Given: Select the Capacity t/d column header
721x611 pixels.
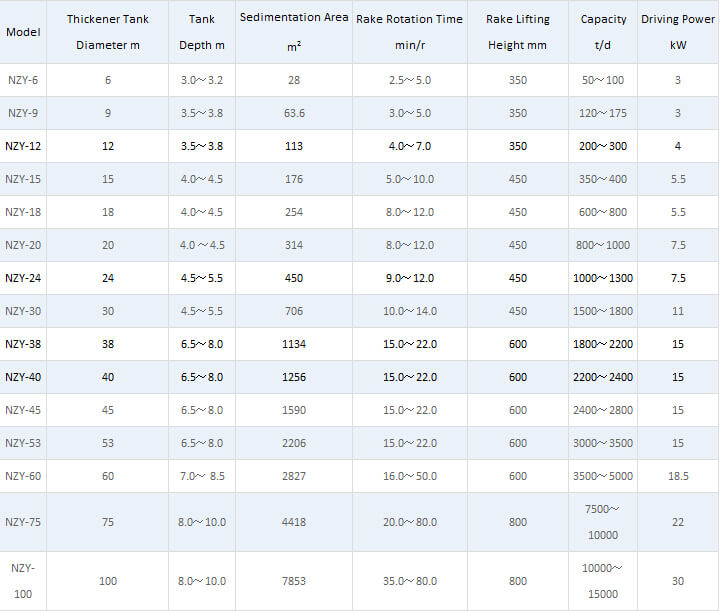Looking at the screenshot, I should click(x=603, y=32).
